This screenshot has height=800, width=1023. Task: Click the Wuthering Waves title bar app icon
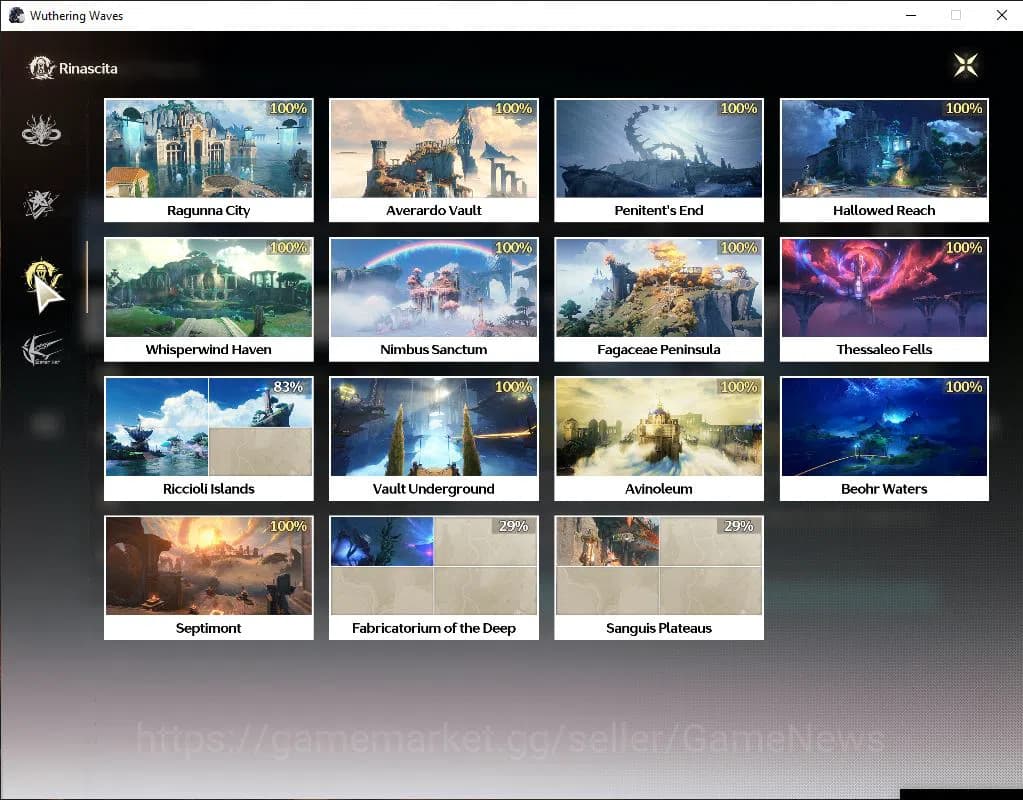pos(16,15)
